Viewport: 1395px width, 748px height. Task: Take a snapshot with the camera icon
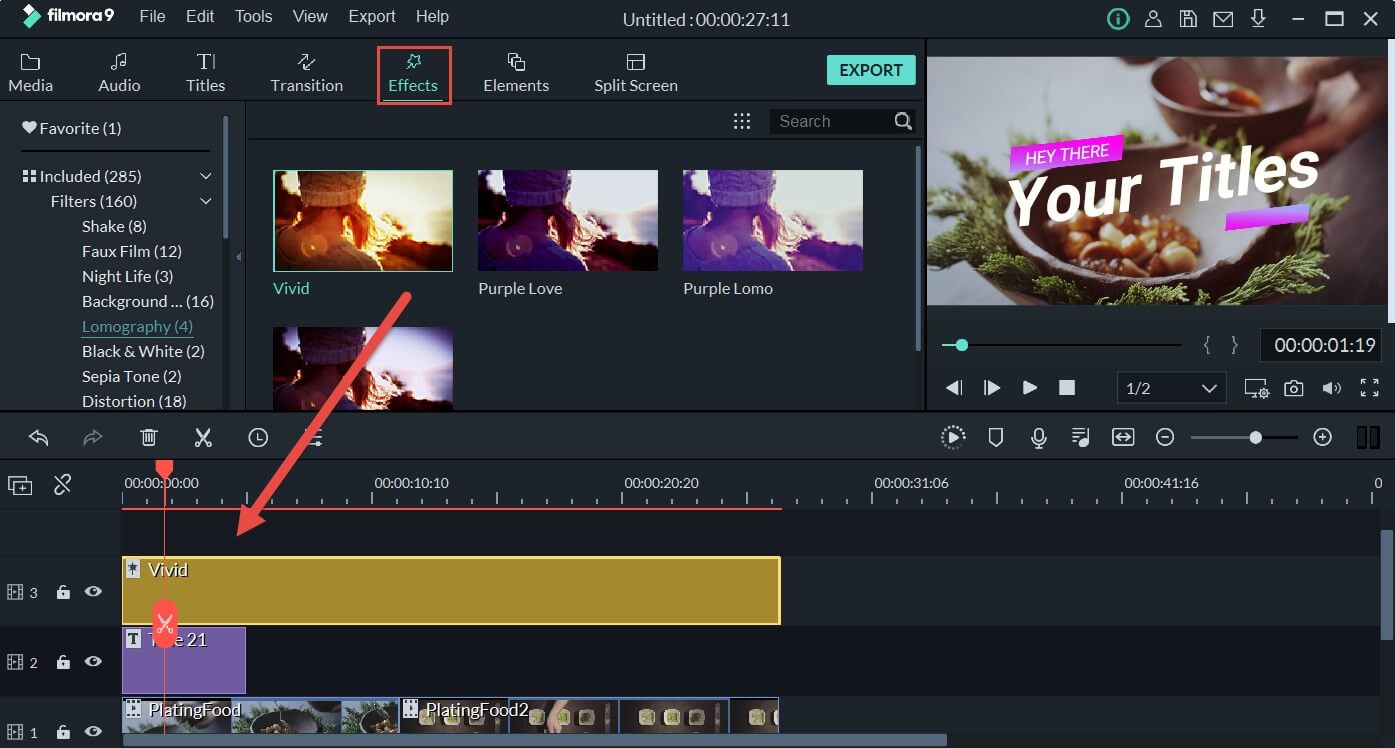click(x=1294, y=388)
